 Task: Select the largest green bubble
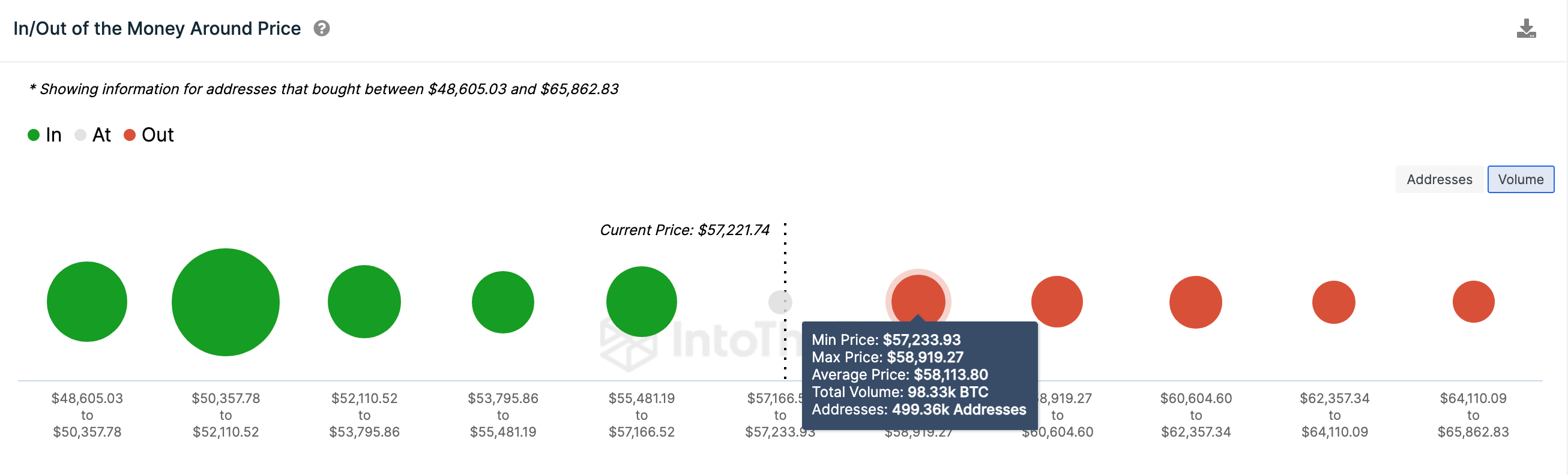tap(226, 302)
